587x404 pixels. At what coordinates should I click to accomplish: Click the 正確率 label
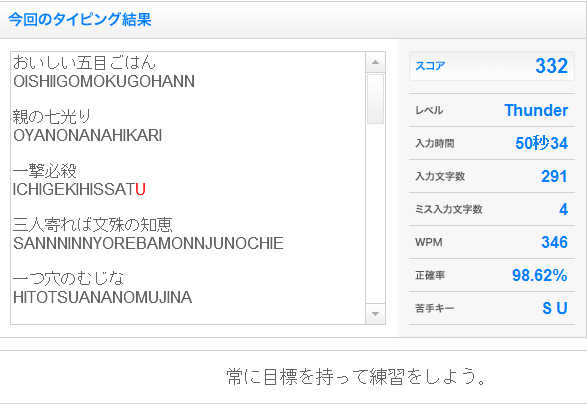point(430,276)
